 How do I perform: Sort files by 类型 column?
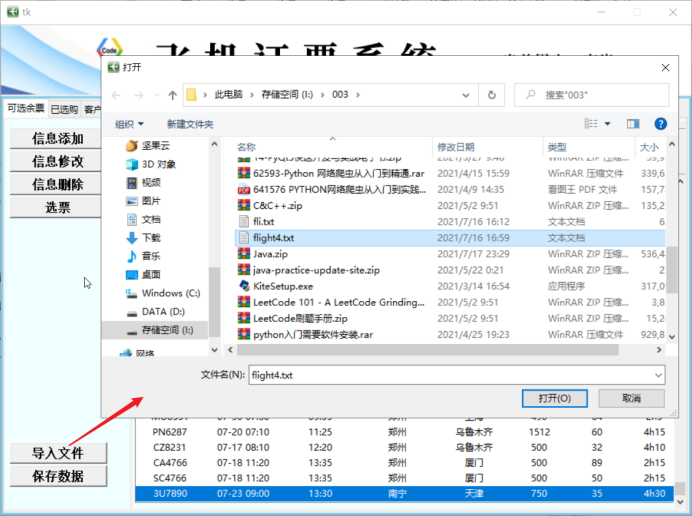coord(557,147)
